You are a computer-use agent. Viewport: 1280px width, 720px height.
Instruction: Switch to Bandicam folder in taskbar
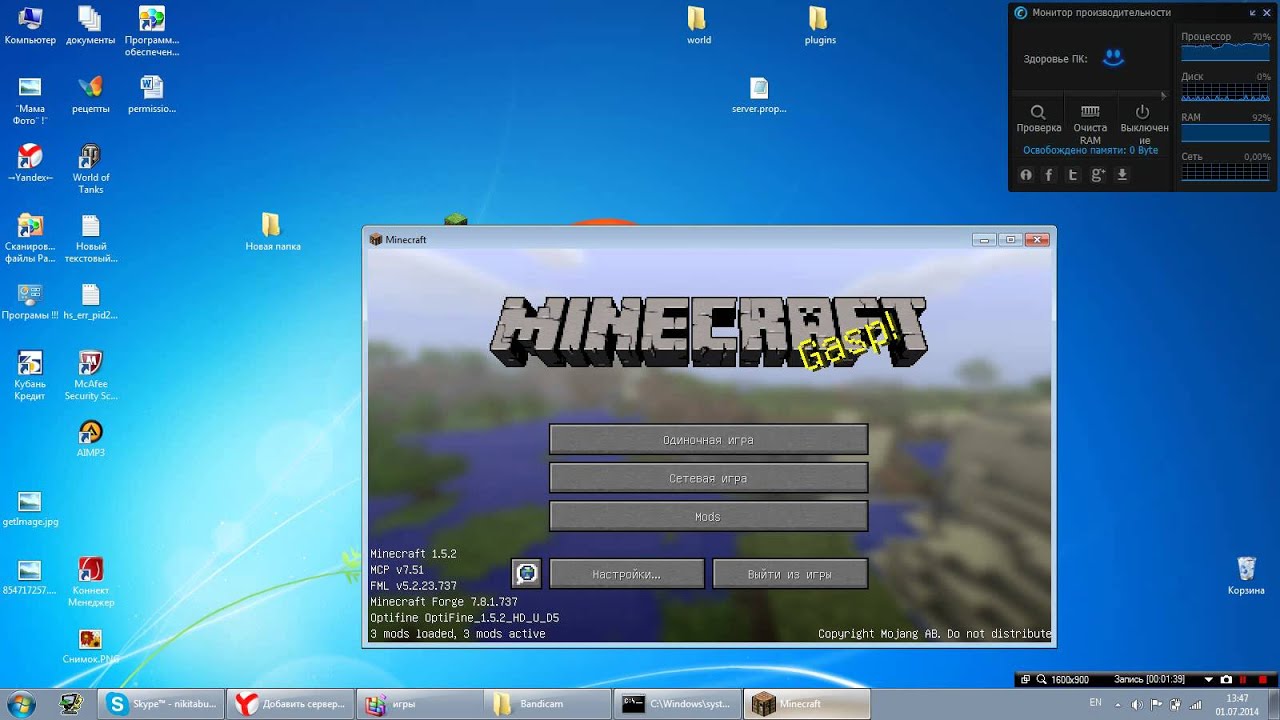[x=547, y=704]
